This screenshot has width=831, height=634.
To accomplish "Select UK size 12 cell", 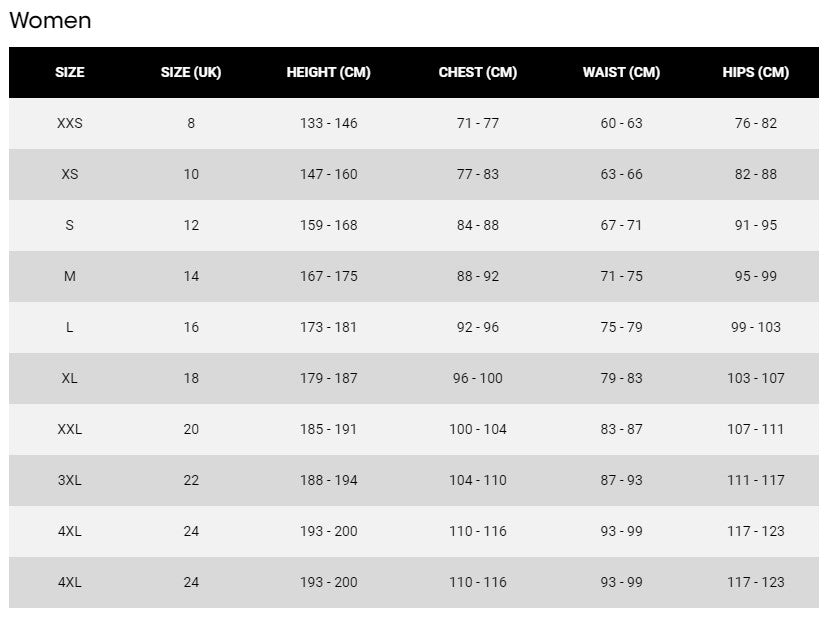I will click(191, 225).
